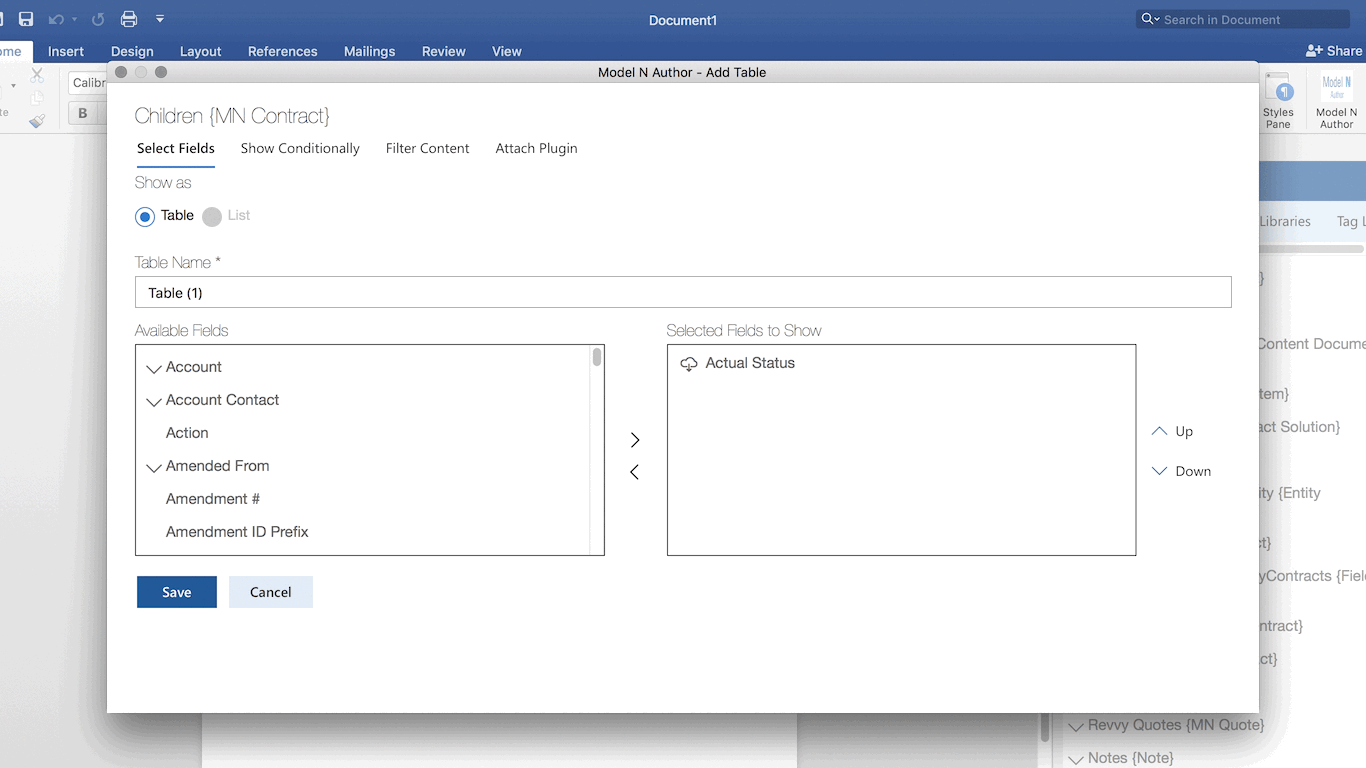Move the selected field Down

[x=1181, y=471]
